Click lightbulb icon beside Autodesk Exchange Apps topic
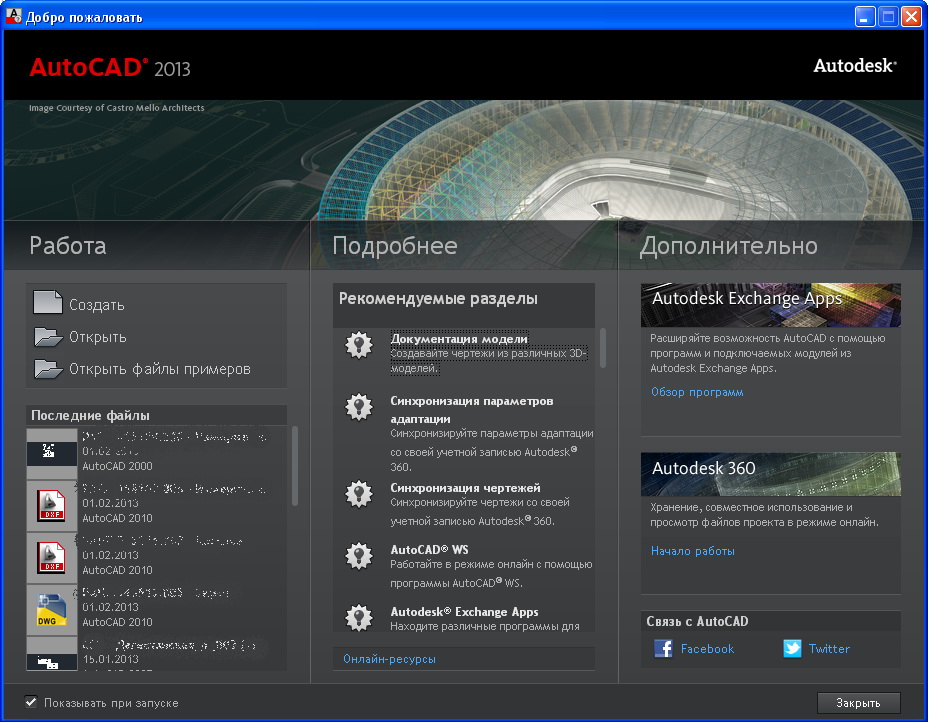The image size is (929, 722). (359, 618)
